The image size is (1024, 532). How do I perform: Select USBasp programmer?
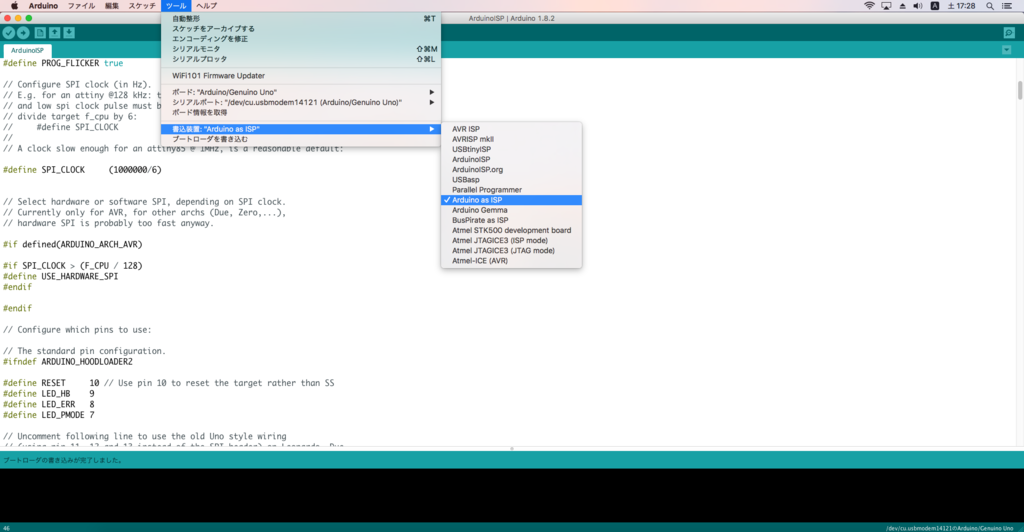pos(511,180)
